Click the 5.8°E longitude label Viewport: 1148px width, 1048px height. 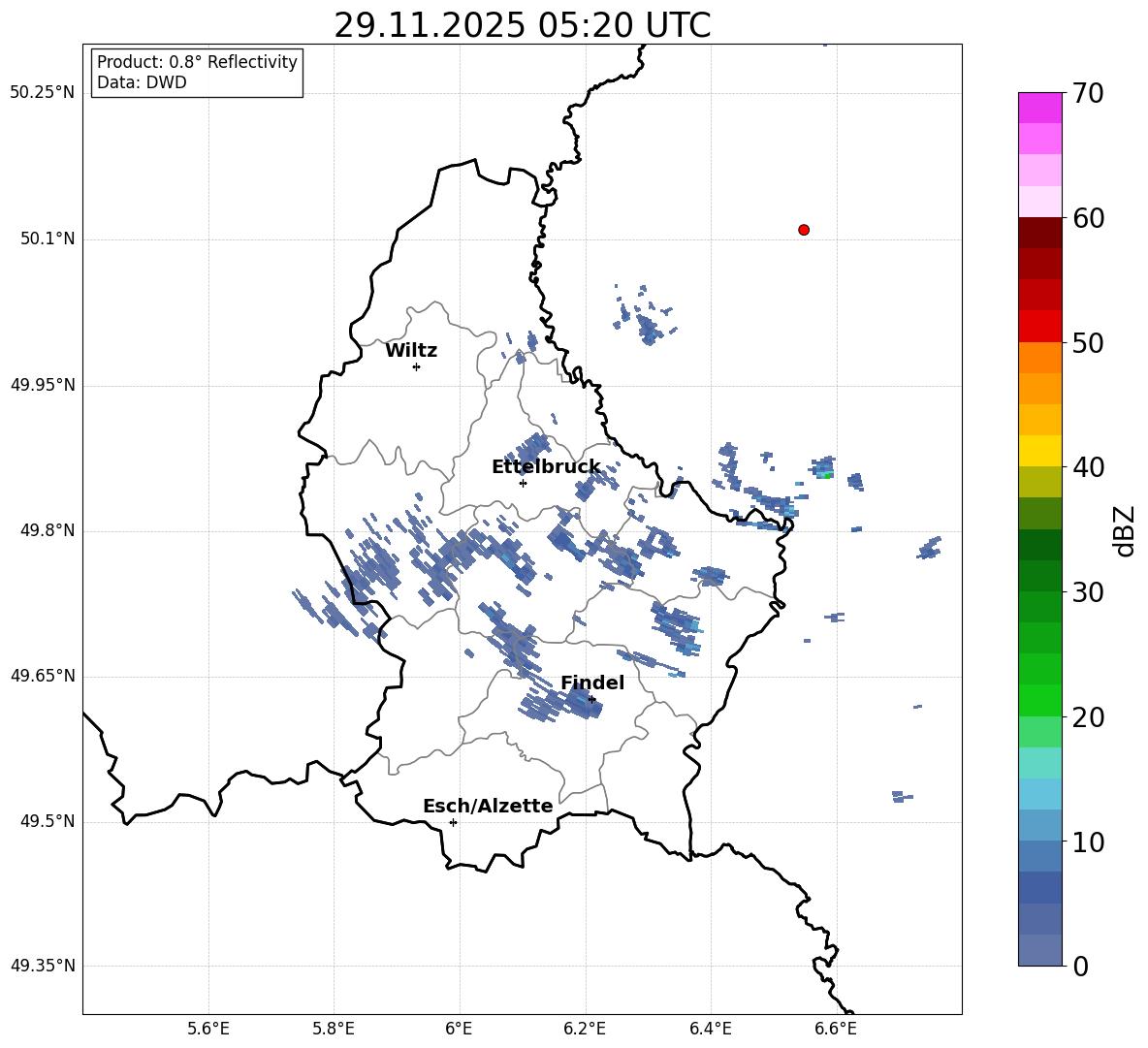[334, 1029]
